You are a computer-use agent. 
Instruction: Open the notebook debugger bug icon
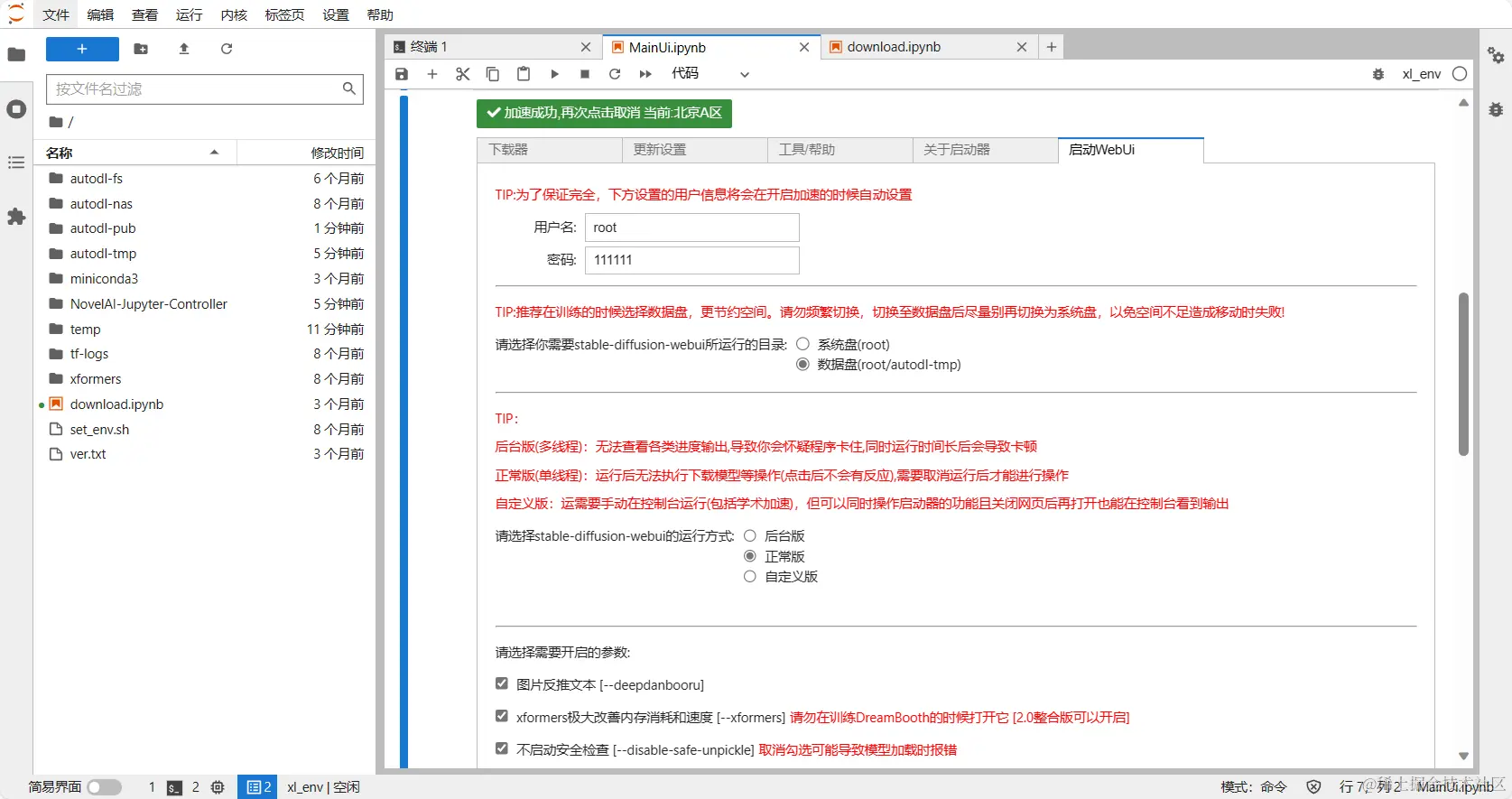click(1378, 74)
